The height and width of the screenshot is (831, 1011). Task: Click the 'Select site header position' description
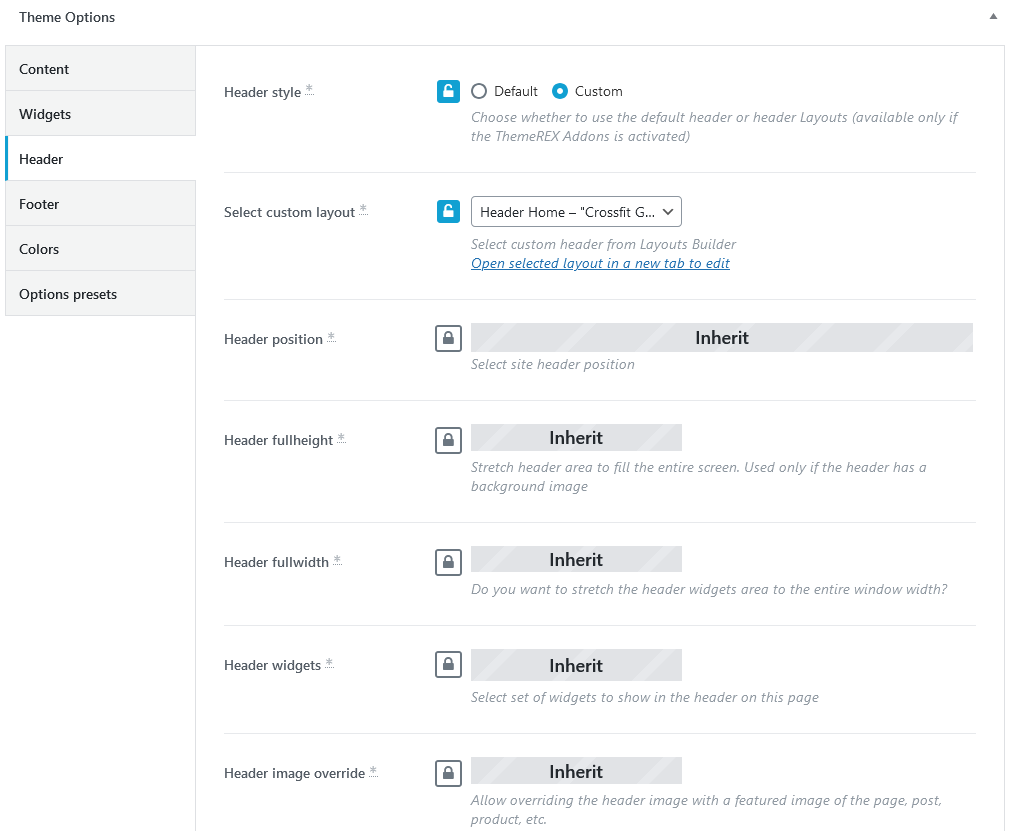coord(553,364)
